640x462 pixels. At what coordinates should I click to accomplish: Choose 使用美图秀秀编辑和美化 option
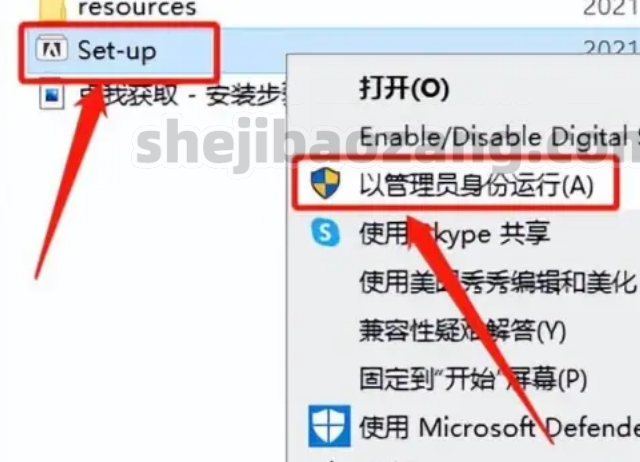click(498, 282)
